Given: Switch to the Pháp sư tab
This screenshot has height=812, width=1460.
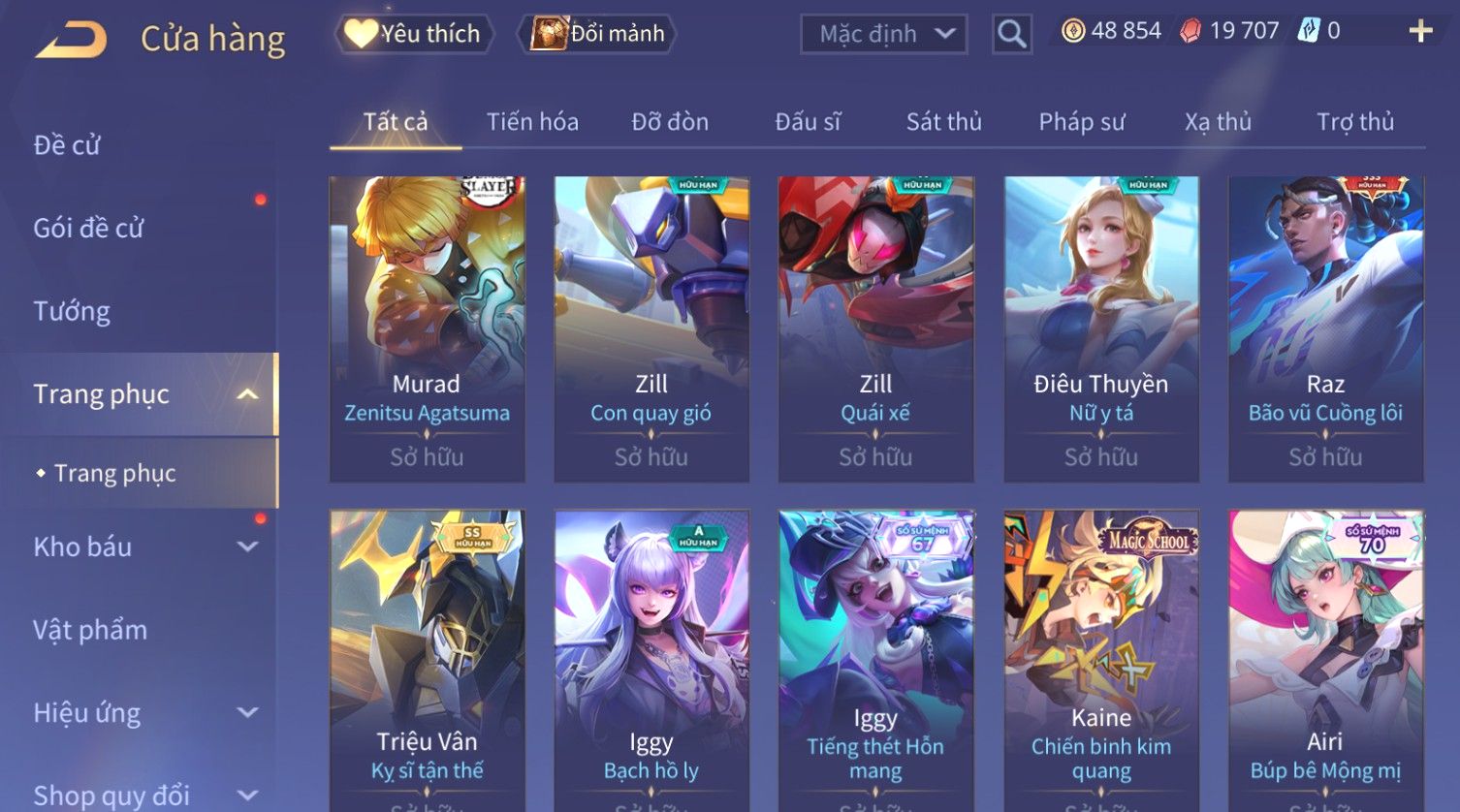Looking at the screenshot, I should [1082, 122].
